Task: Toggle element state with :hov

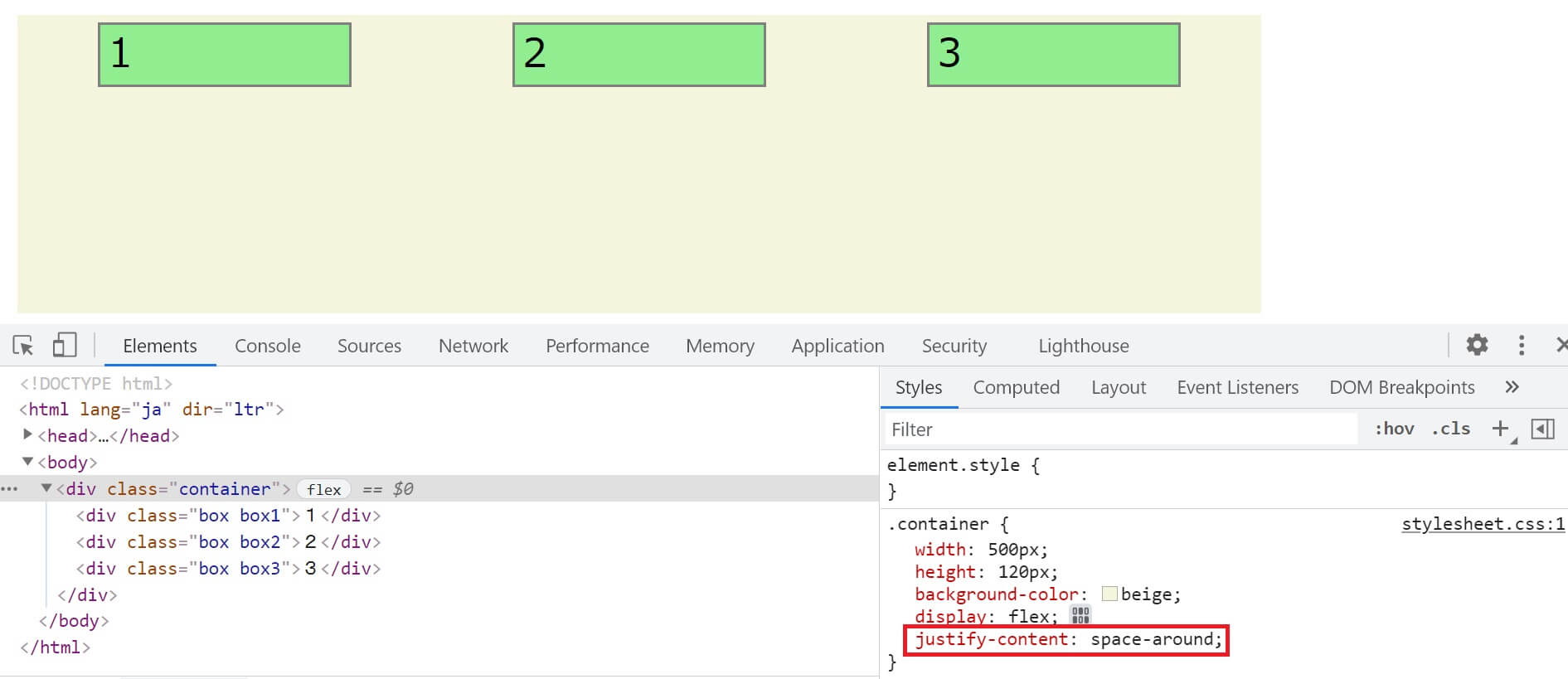Action: point(1394,429)
